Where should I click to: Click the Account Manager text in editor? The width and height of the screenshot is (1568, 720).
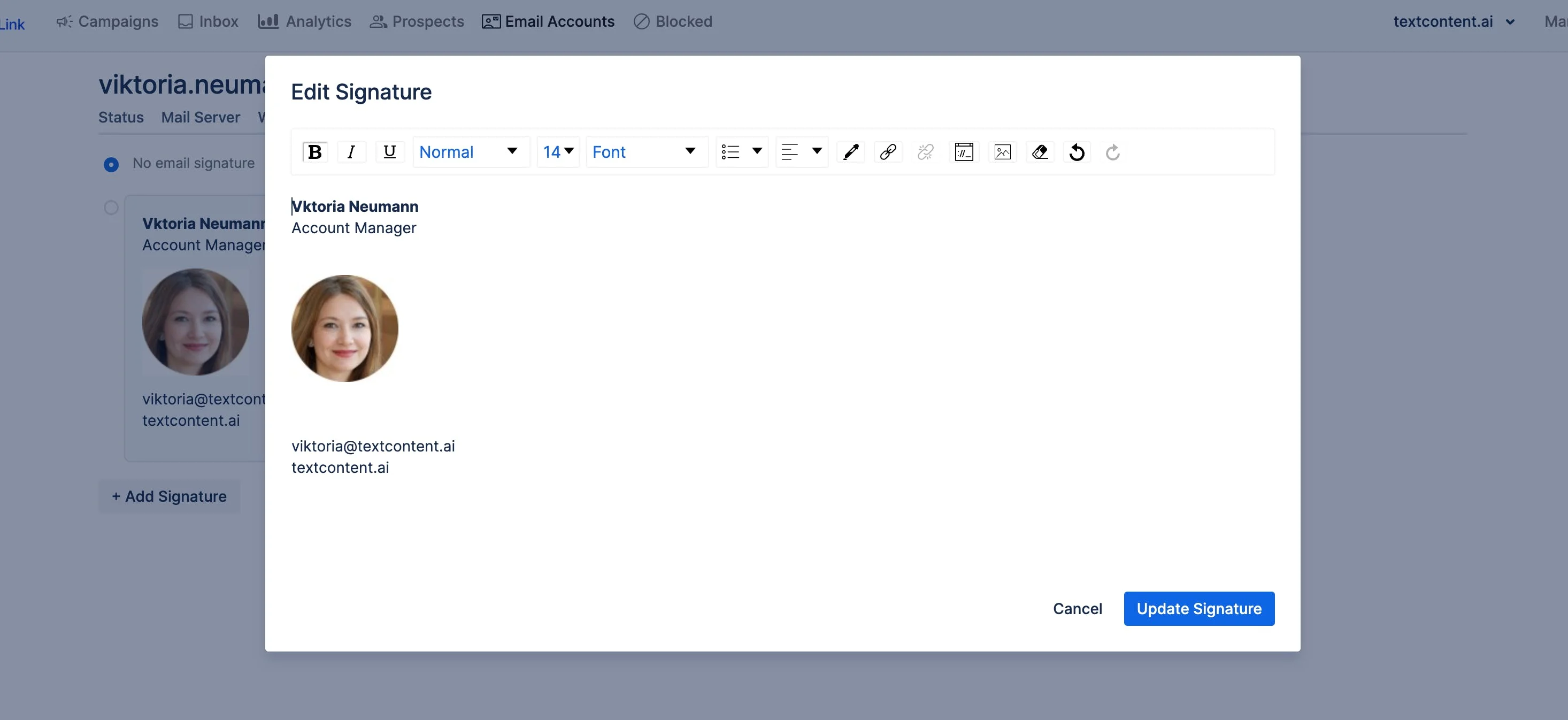tap(353, 228)
